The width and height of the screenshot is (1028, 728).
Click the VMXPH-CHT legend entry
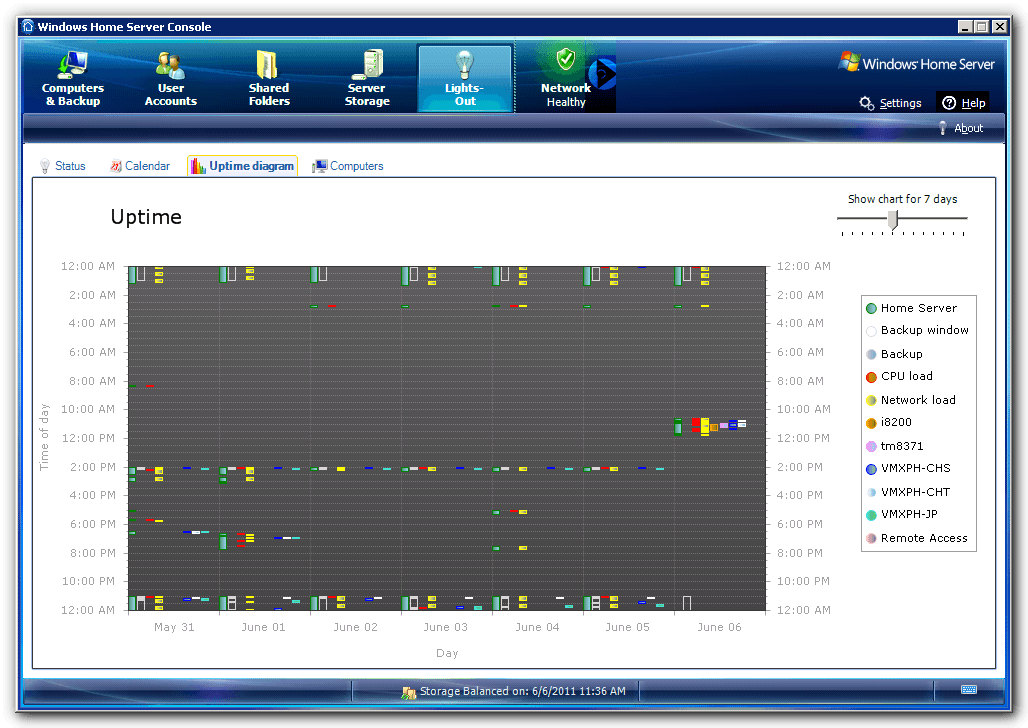[909, 492]
